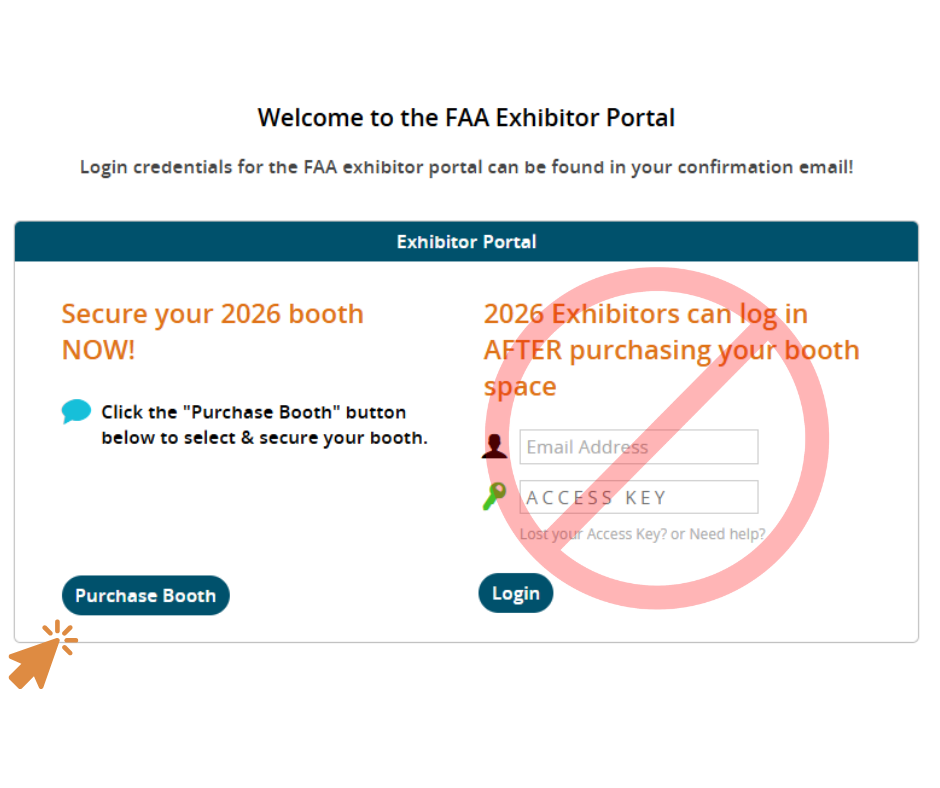This screenshot has width=940, height=788.
Task: Click the login credentials confirmation email notice
Action: (x=466, y=167)
